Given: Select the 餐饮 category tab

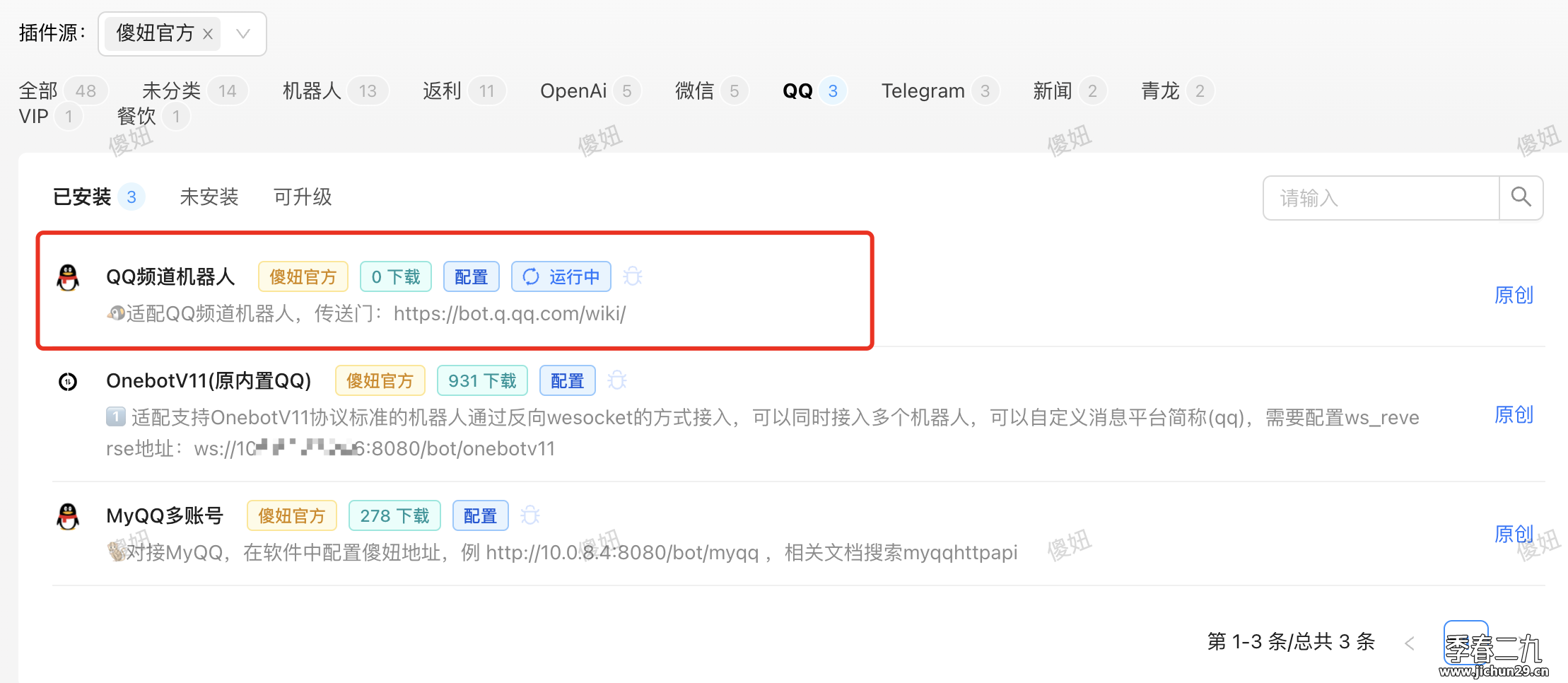Looking at the screenshot, I should (x=153, y=116).
